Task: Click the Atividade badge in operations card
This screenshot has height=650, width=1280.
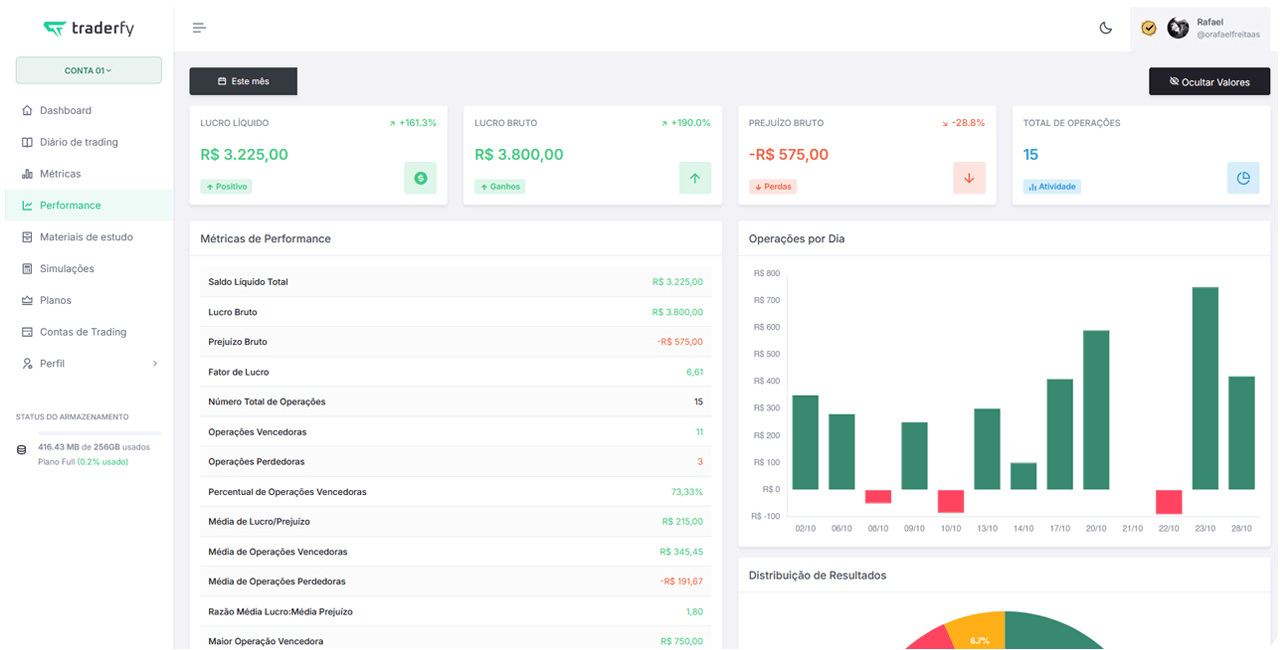Action: click(x=1052, y=187)
